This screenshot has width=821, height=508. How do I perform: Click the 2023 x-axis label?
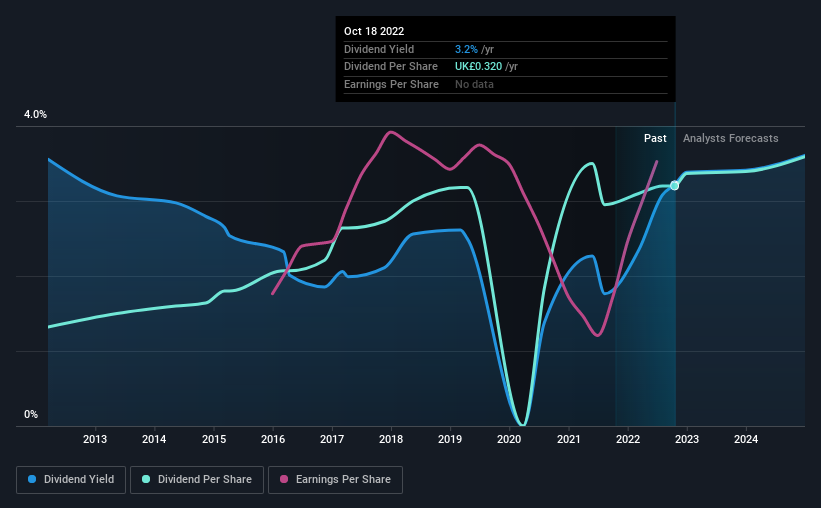pos(687,439)
